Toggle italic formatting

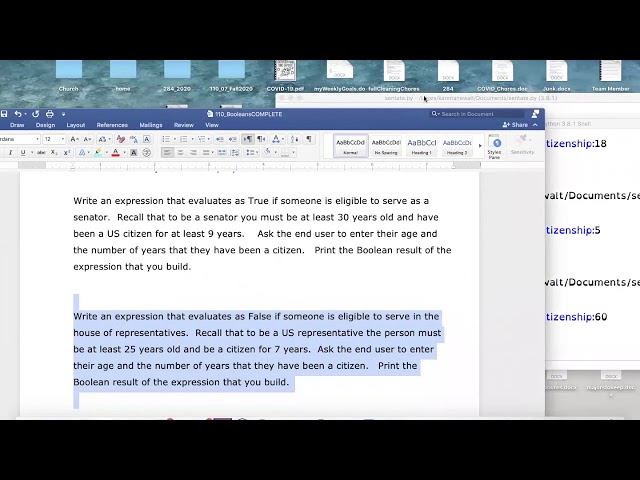[10, 153]
